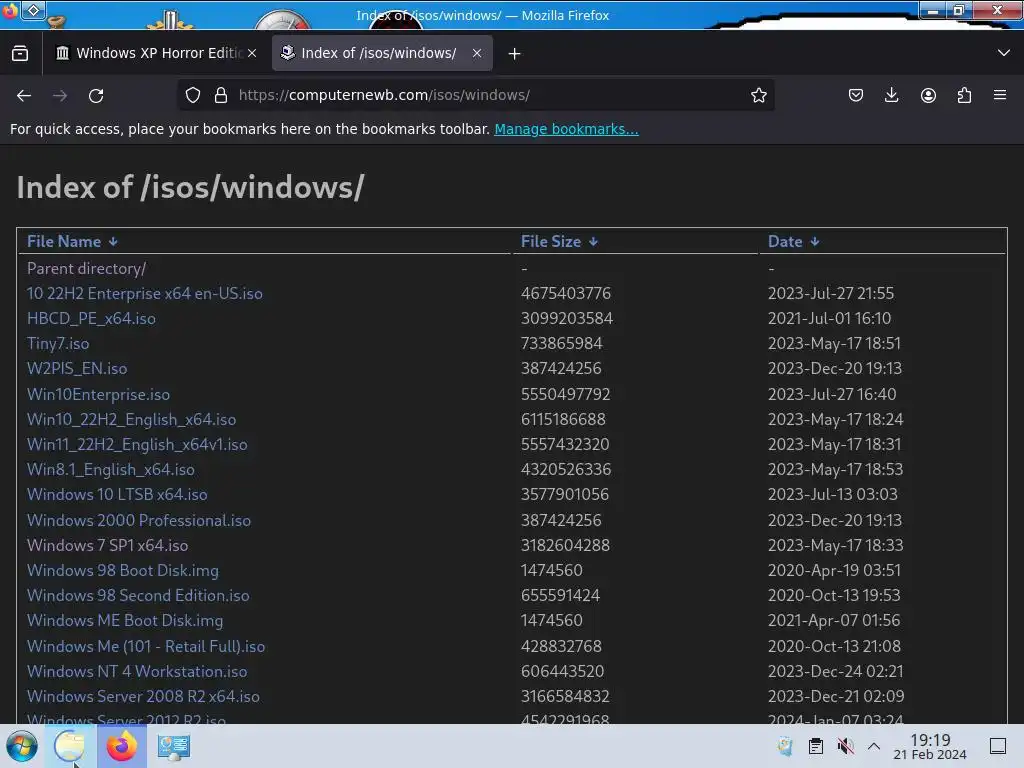Download Windows Server 2008 R2 x64.iso
1024x768 pixels.
click(143, 696)
